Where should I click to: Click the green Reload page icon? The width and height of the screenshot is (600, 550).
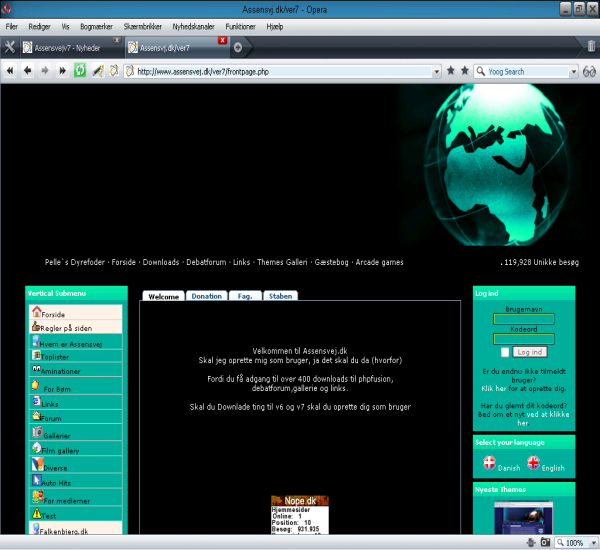click(80, 71)
